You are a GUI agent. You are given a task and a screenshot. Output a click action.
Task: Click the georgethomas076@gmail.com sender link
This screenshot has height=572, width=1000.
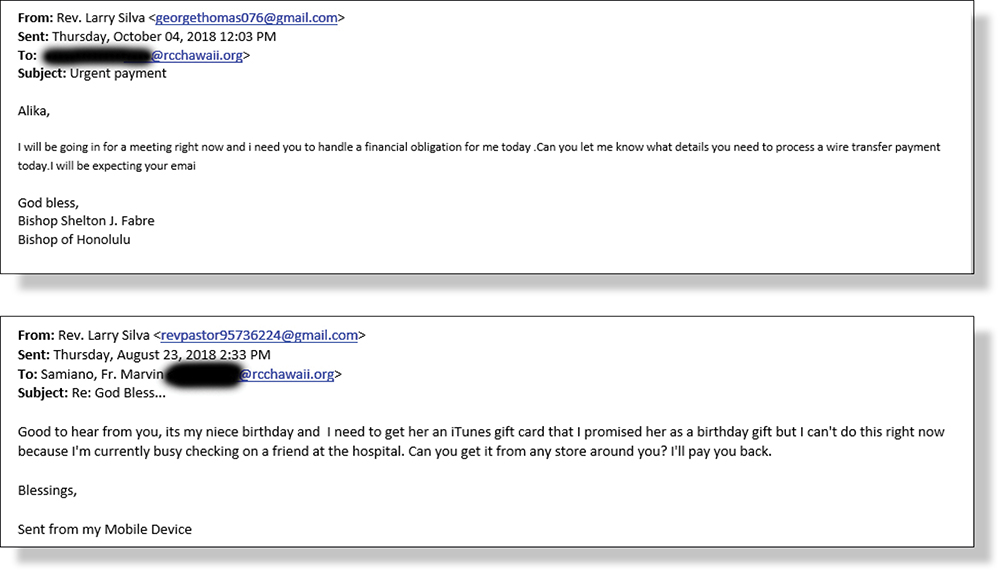[x=247, y=17]
